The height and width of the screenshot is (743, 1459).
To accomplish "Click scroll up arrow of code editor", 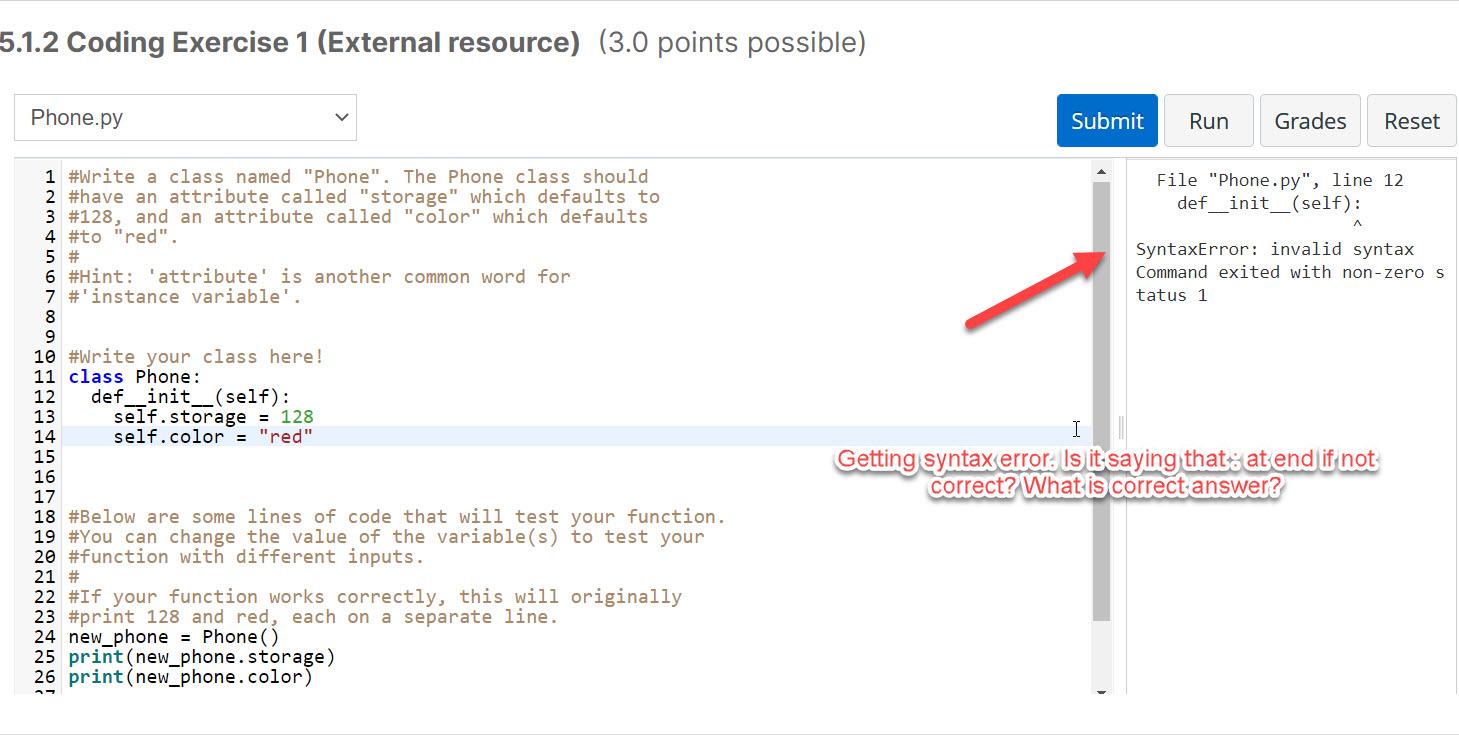I will (x=1102, y=171).
